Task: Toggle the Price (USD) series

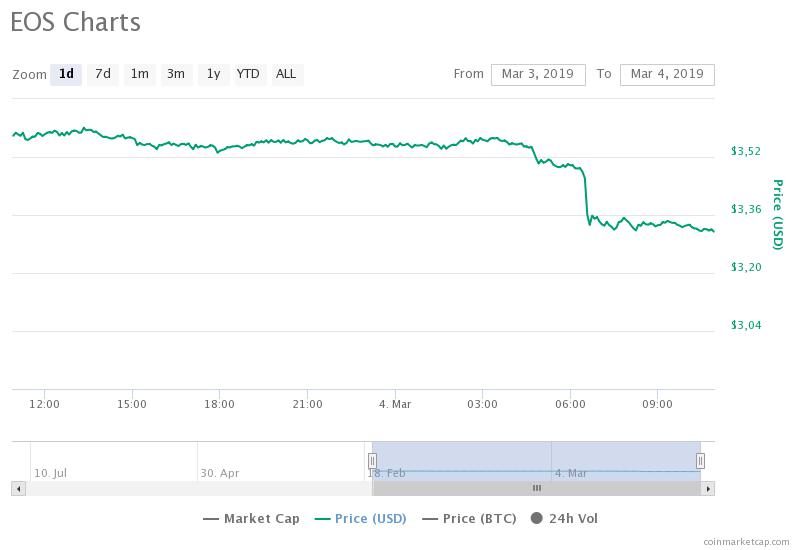Action: (362, 518)
